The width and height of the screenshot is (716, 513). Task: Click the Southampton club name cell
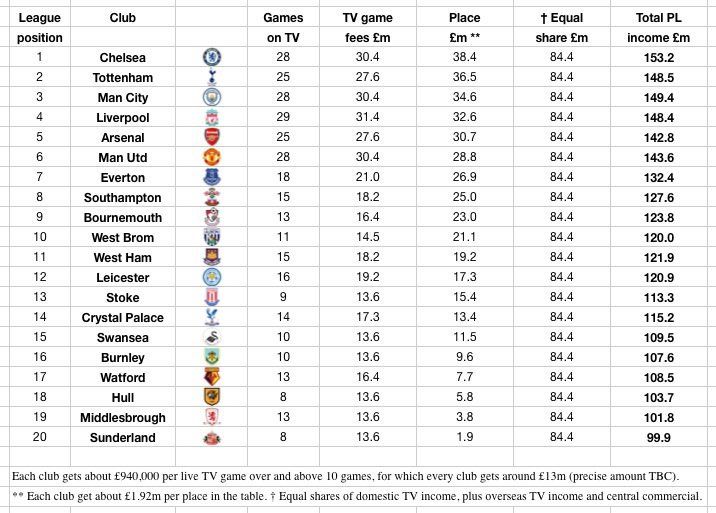point(123,197)
